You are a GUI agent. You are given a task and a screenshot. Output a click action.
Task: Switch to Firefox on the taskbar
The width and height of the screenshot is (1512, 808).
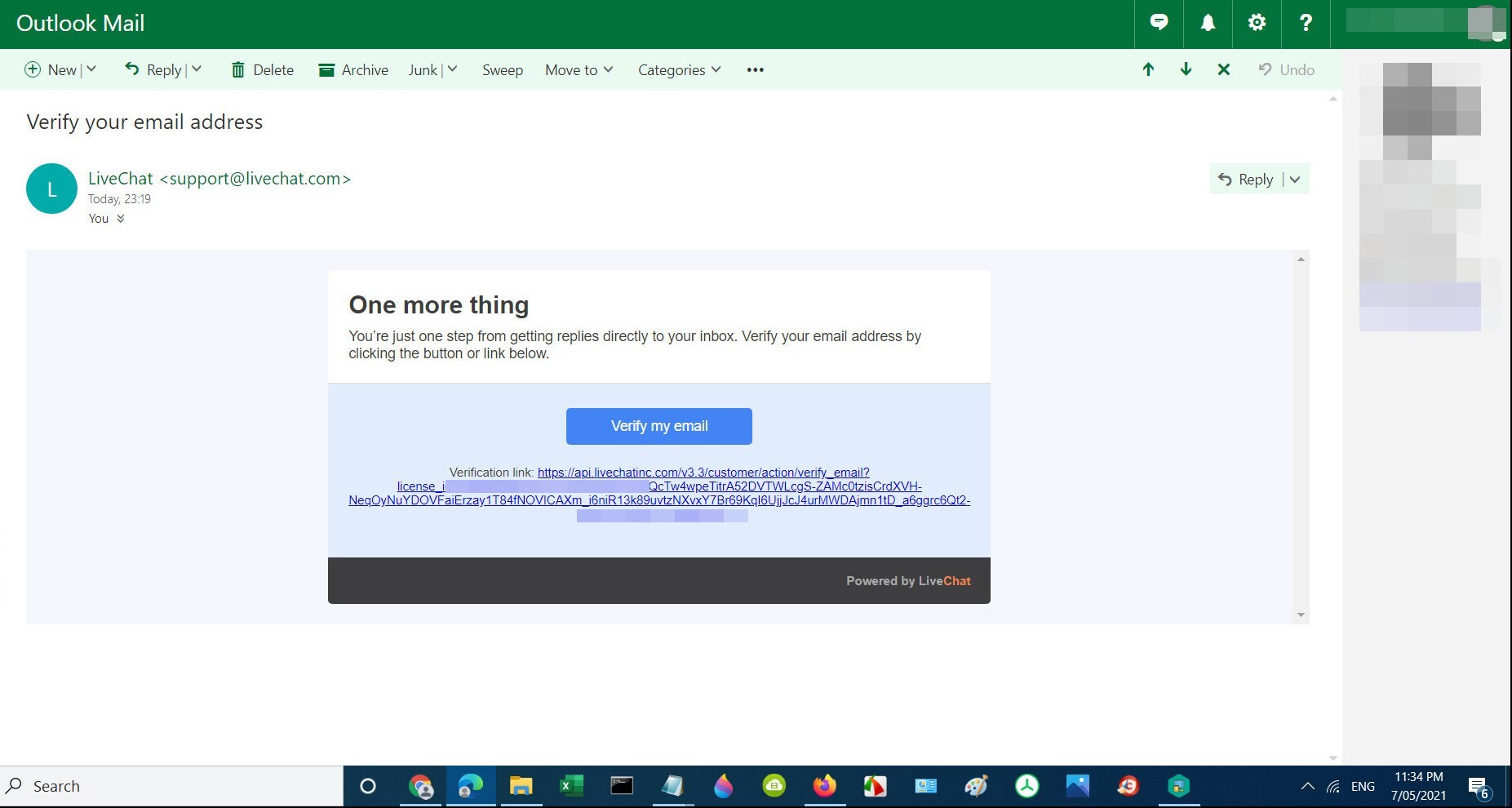pyautogui.click(x=824, y=787)
